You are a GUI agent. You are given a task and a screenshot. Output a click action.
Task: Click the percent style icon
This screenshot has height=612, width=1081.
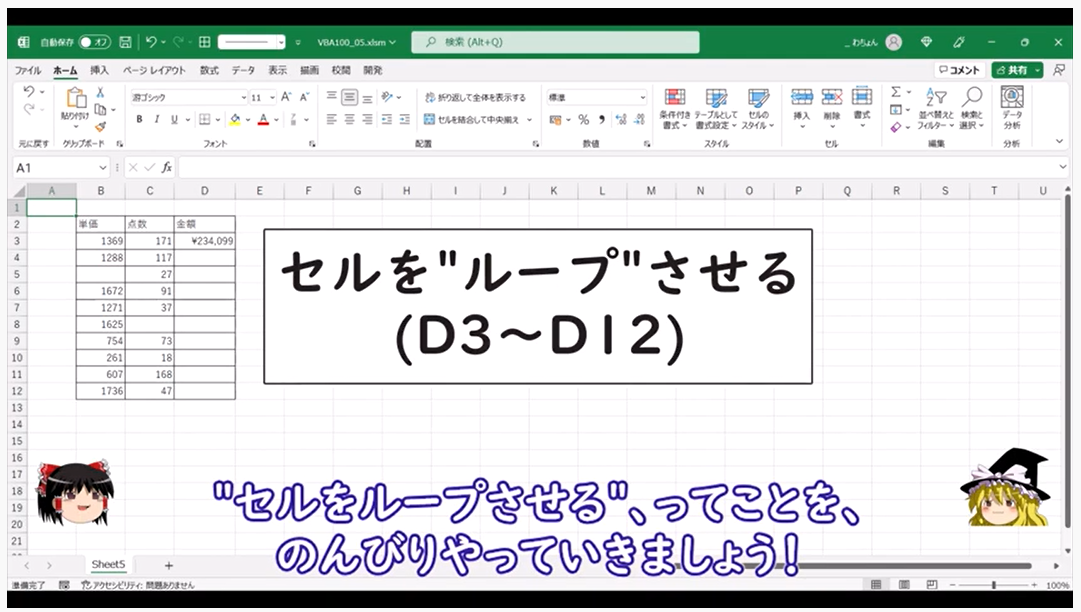583,119
